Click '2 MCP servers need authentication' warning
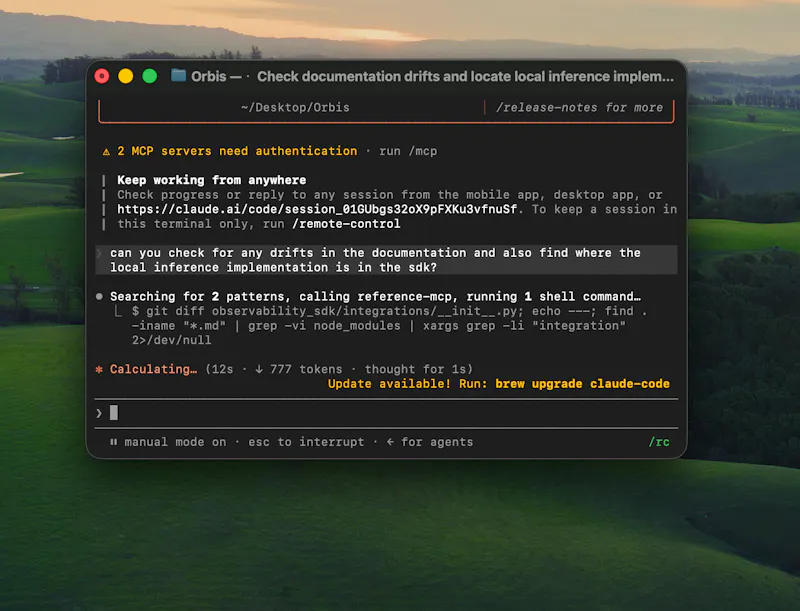Image resolution: width=800 pixels, height=611 pixels. point(237,151)
